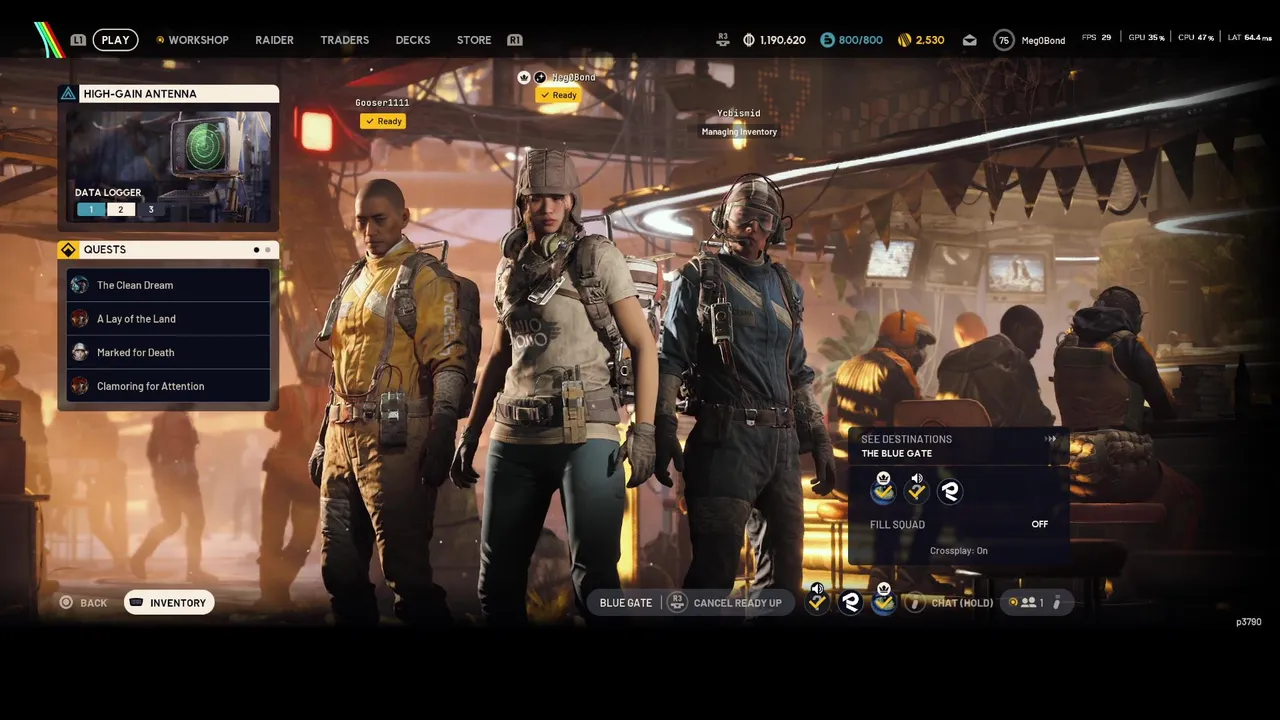Click the crown leader icon above Meg0Bond
This screenshot has height=720, width=1280.
(x=523, y=77)
